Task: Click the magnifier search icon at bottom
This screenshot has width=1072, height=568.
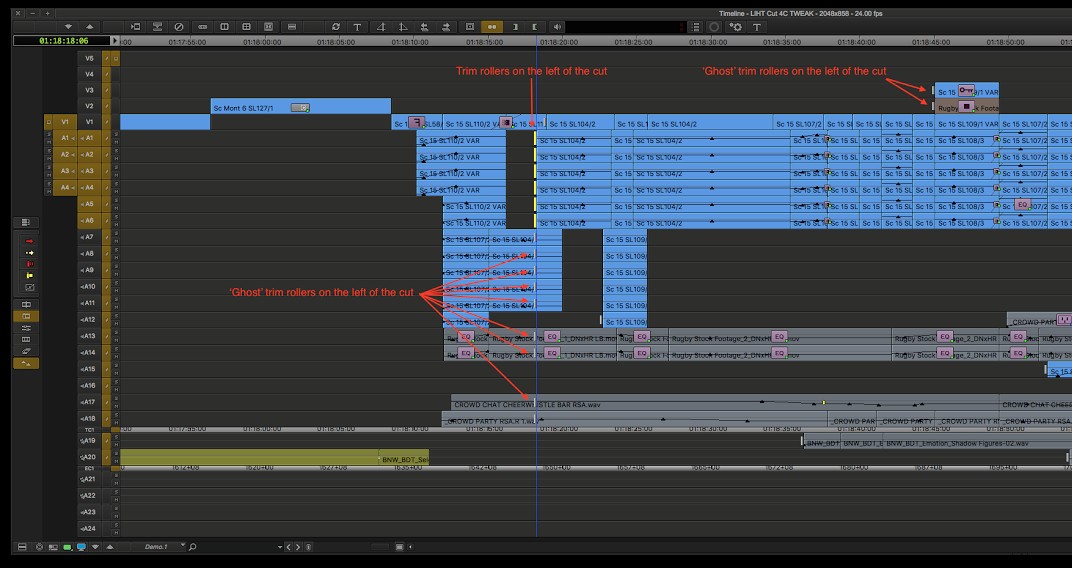Action: tap(193, 547)
